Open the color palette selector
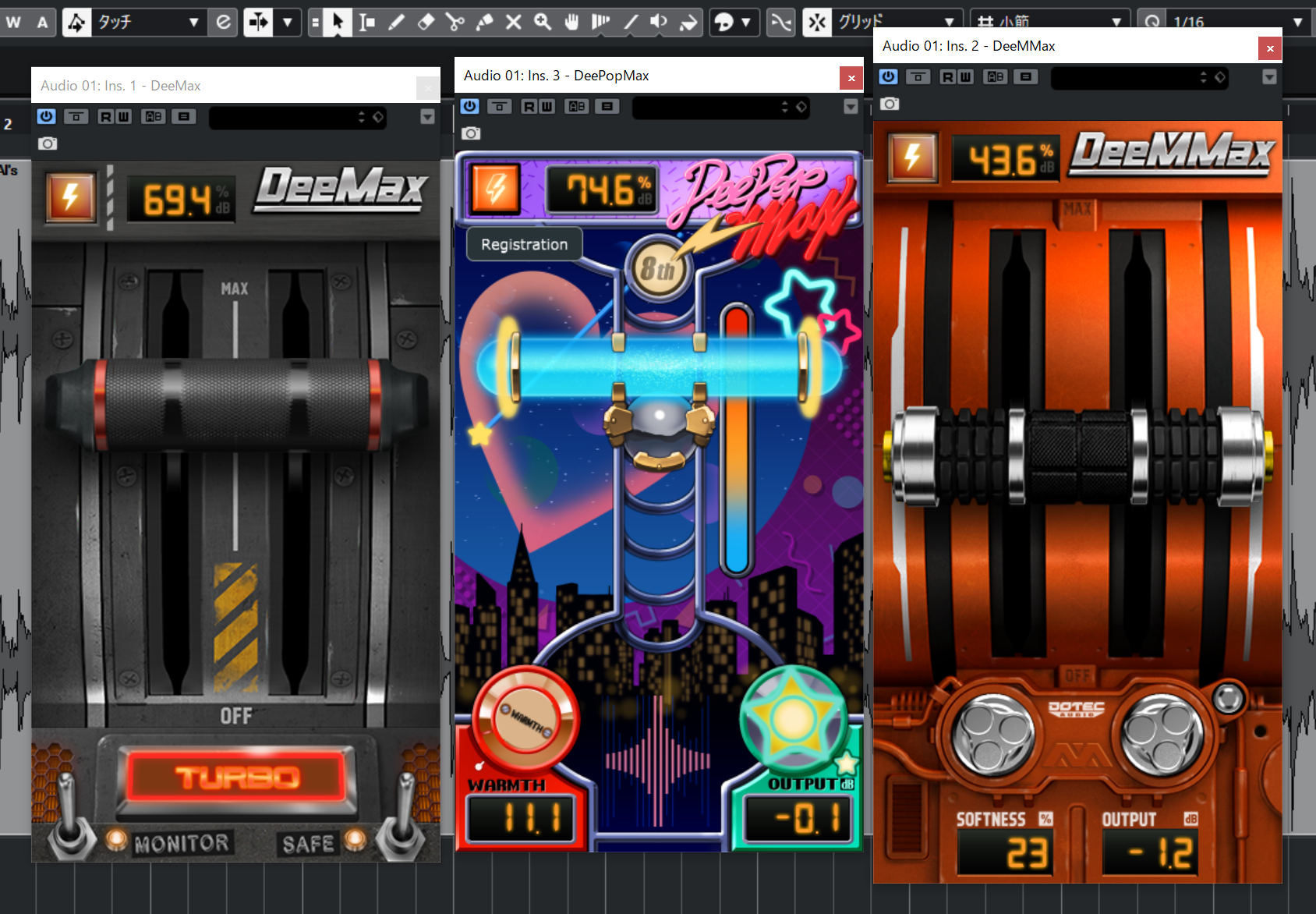1316x914 pixels. click(733, 22)
